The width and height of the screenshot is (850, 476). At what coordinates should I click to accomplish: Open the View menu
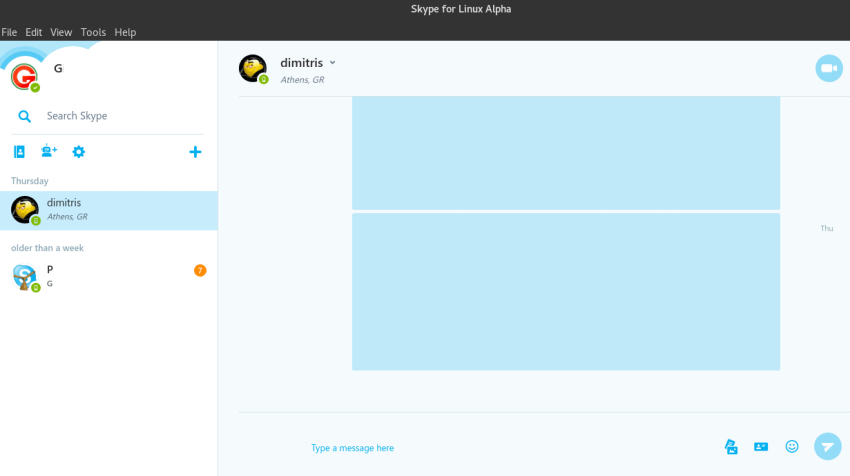pyautogui.click(x=61, y=32)
